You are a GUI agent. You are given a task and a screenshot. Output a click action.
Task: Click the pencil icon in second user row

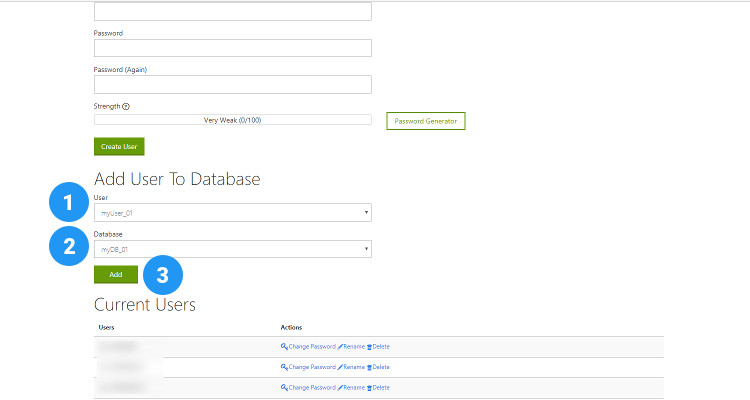340,367
